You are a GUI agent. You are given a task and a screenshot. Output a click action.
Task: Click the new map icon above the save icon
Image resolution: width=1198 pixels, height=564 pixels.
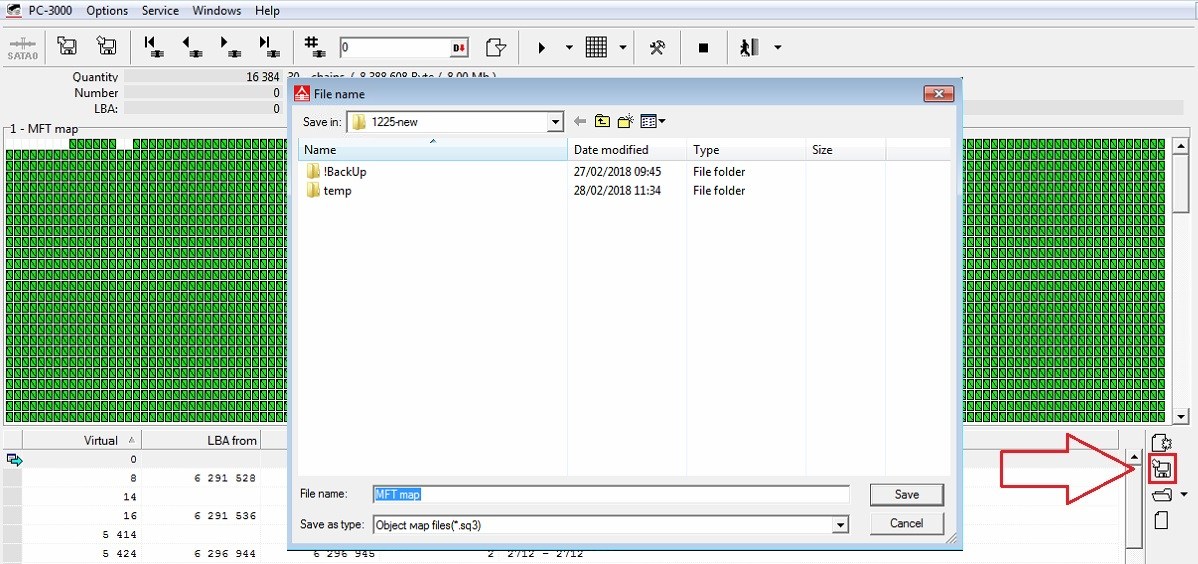(1161, 442)
